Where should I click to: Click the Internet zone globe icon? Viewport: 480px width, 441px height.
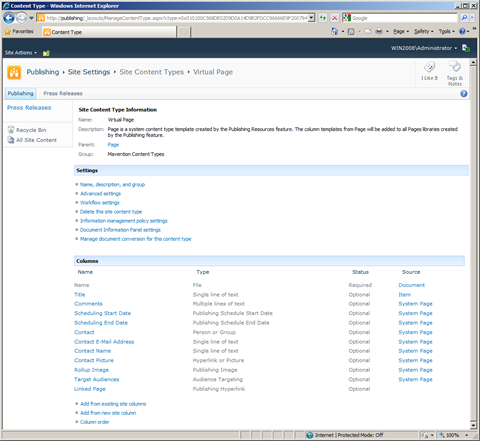(310, 435)
